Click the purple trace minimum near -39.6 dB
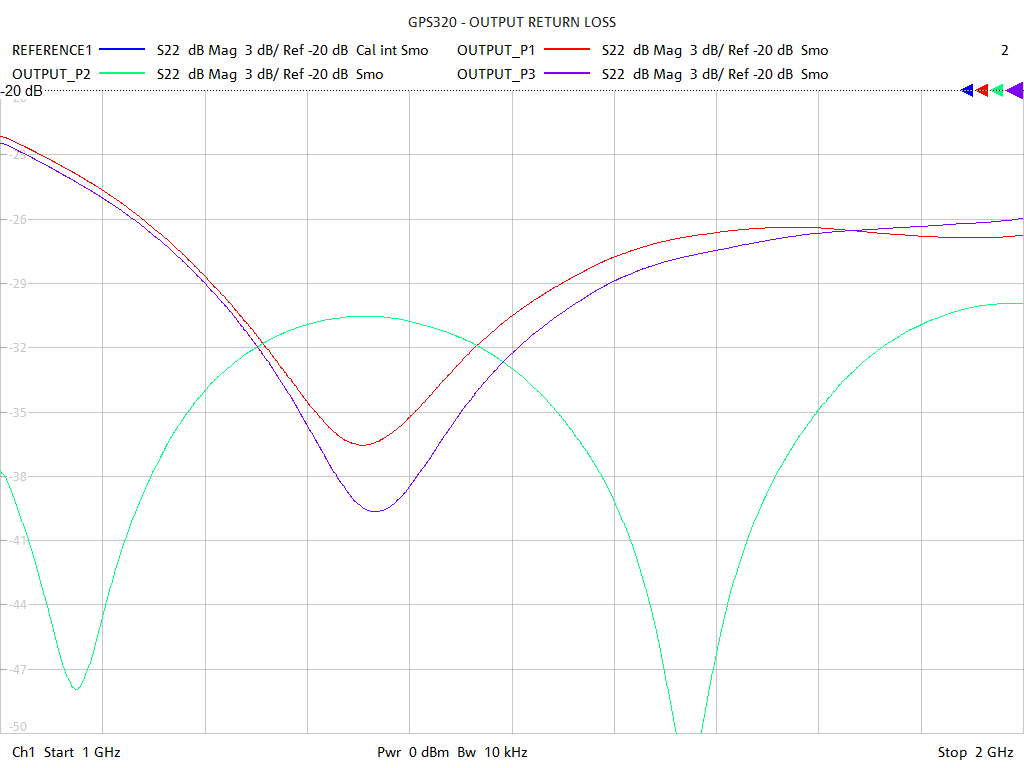The width and height of the screenshot is (1024, 768). [x=376, y=511]
